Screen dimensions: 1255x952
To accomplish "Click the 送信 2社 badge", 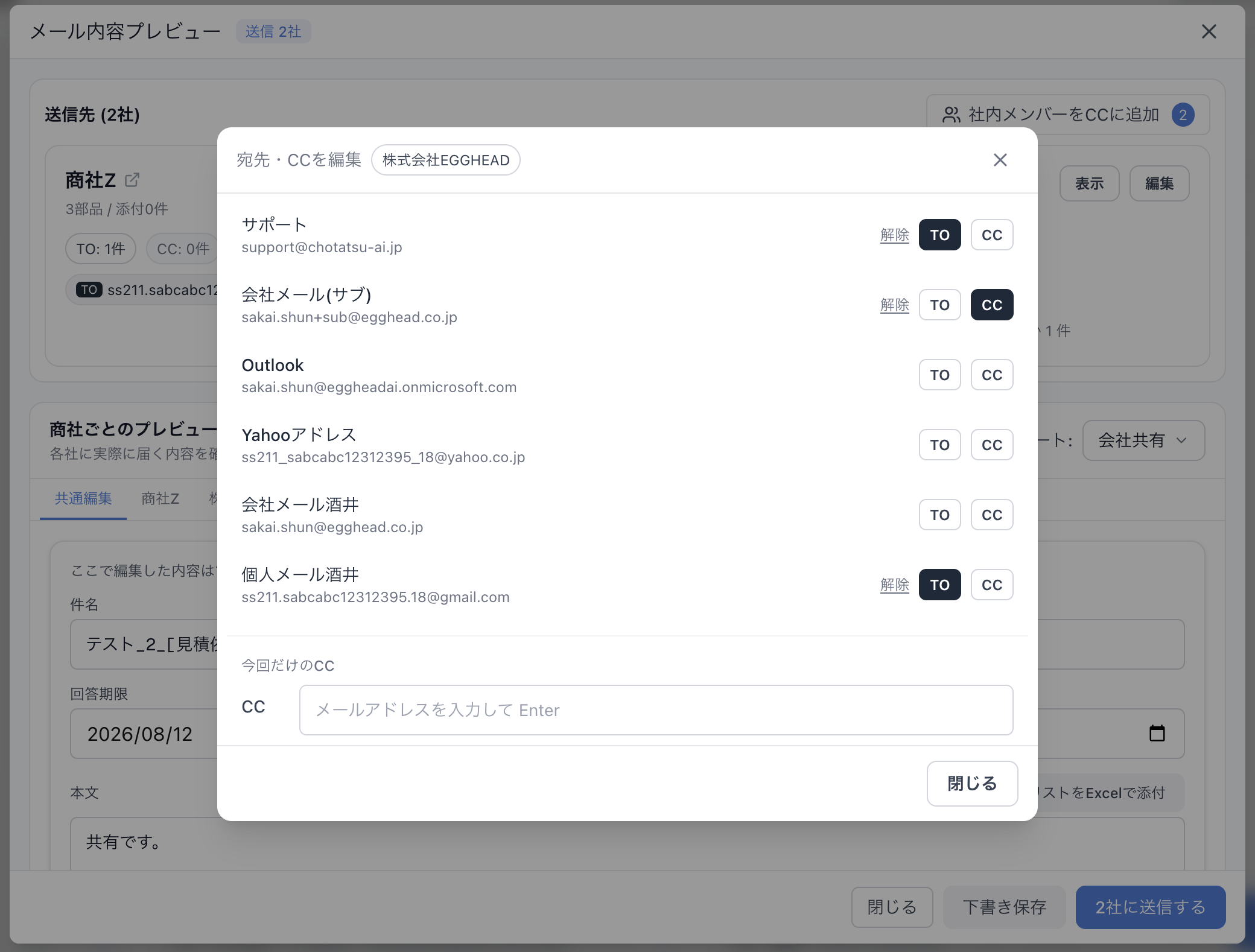I will [273, 31].
